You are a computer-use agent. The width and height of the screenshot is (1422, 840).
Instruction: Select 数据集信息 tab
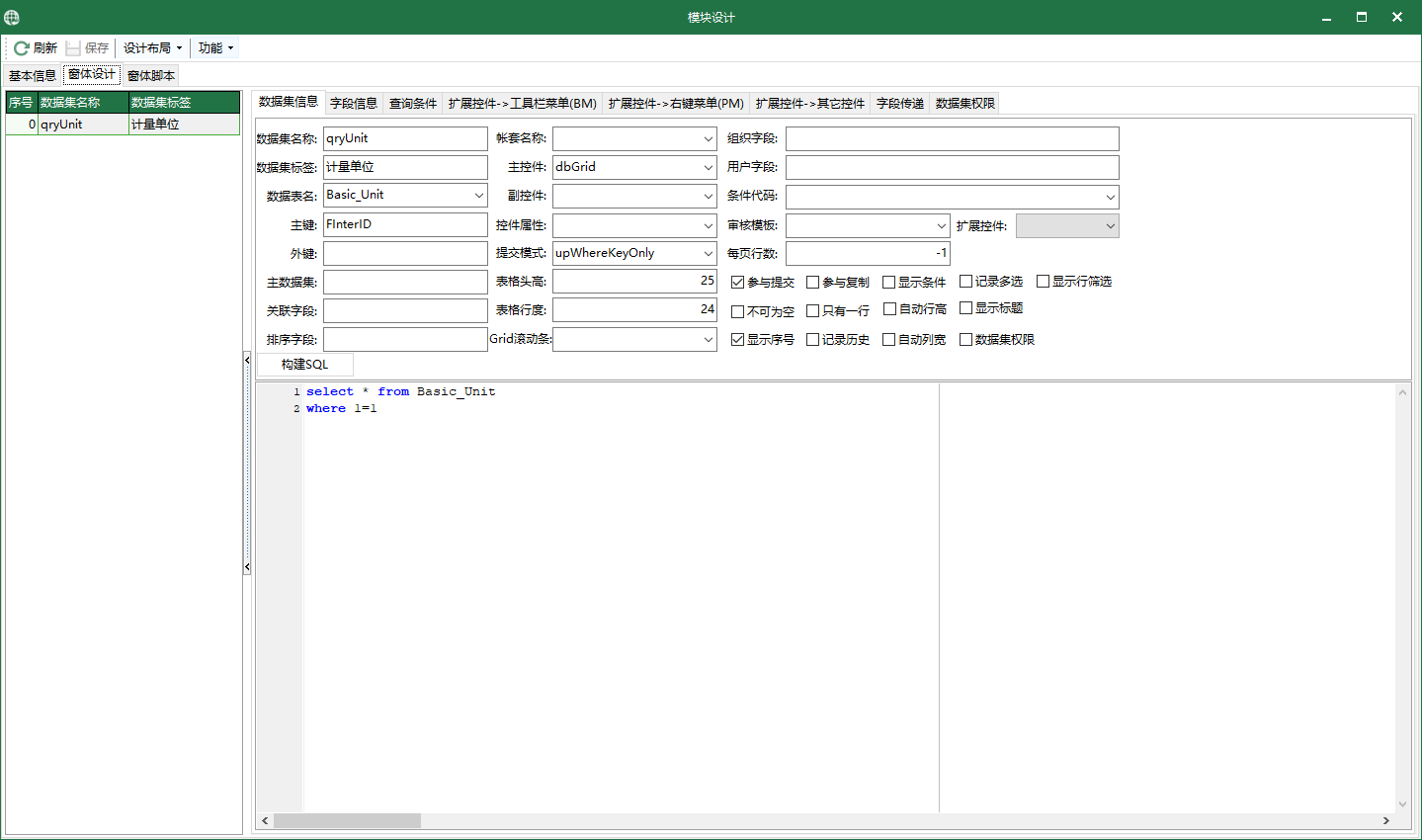289,102
